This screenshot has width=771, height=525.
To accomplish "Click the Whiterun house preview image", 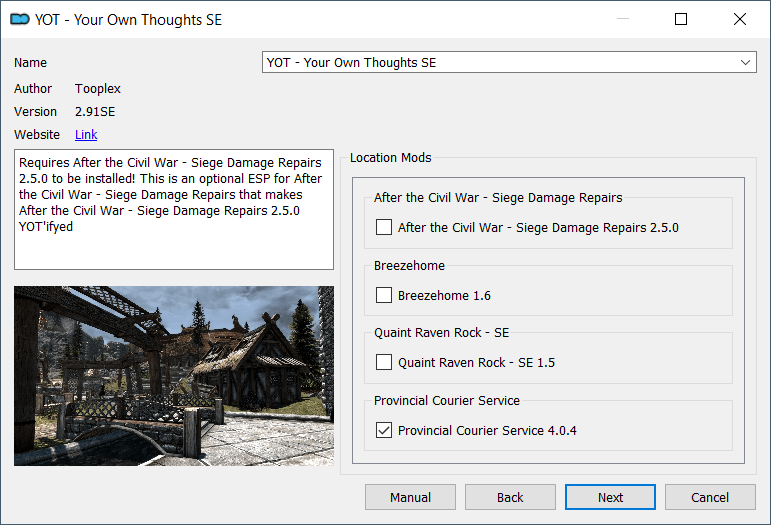I will point(174,376).
